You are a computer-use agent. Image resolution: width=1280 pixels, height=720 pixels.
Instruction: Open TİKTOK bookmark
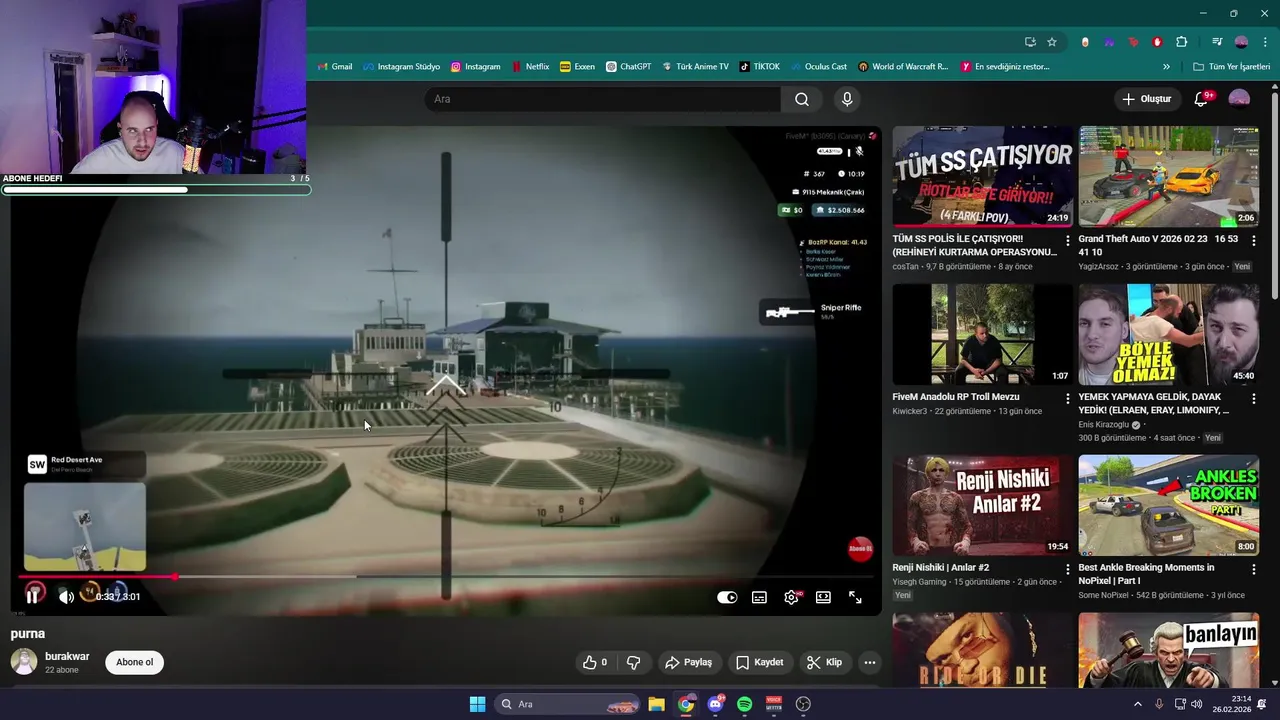point(759,67)
